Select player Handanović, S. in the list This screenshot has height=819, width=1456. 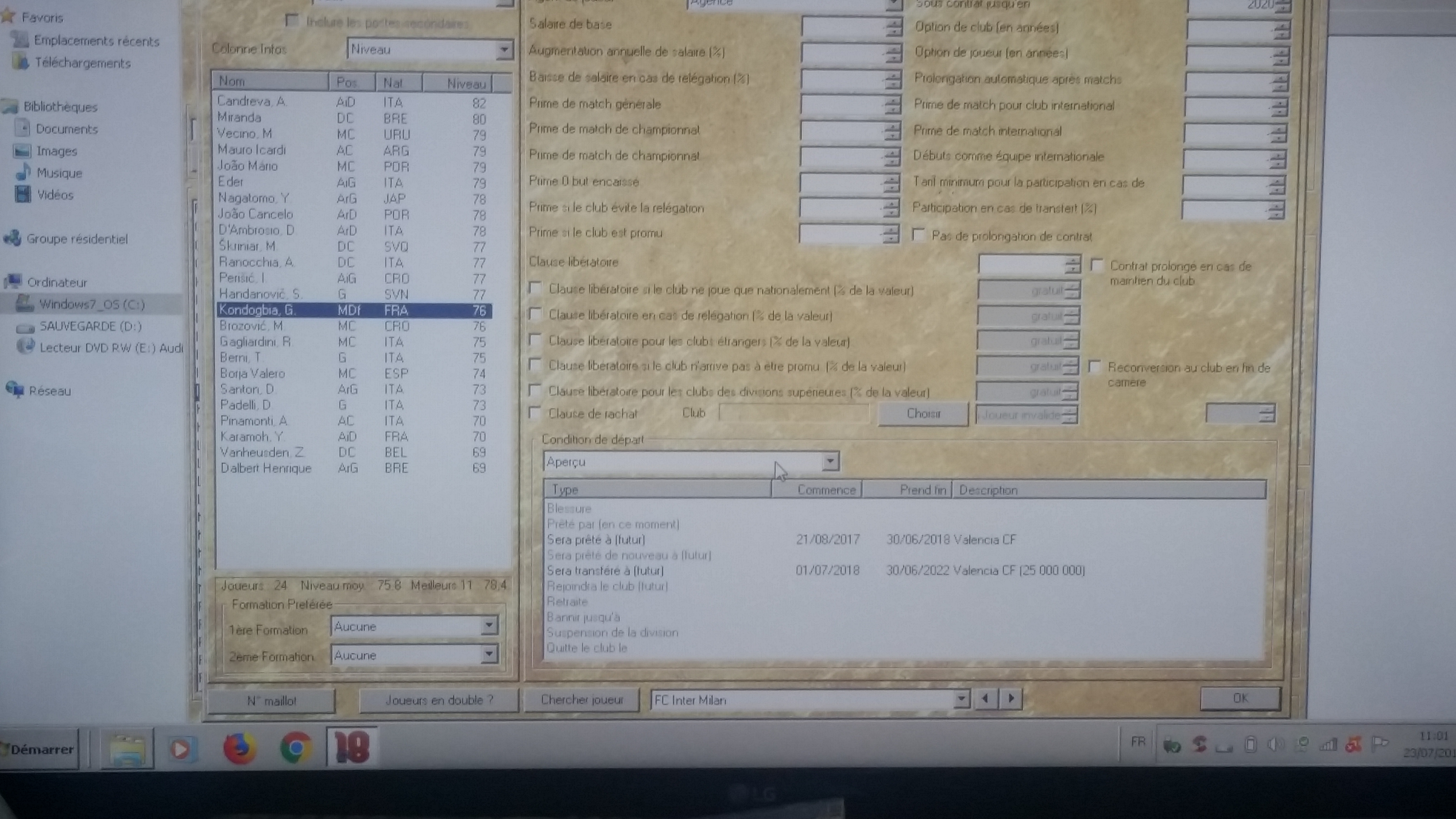(x=354, y=294)
